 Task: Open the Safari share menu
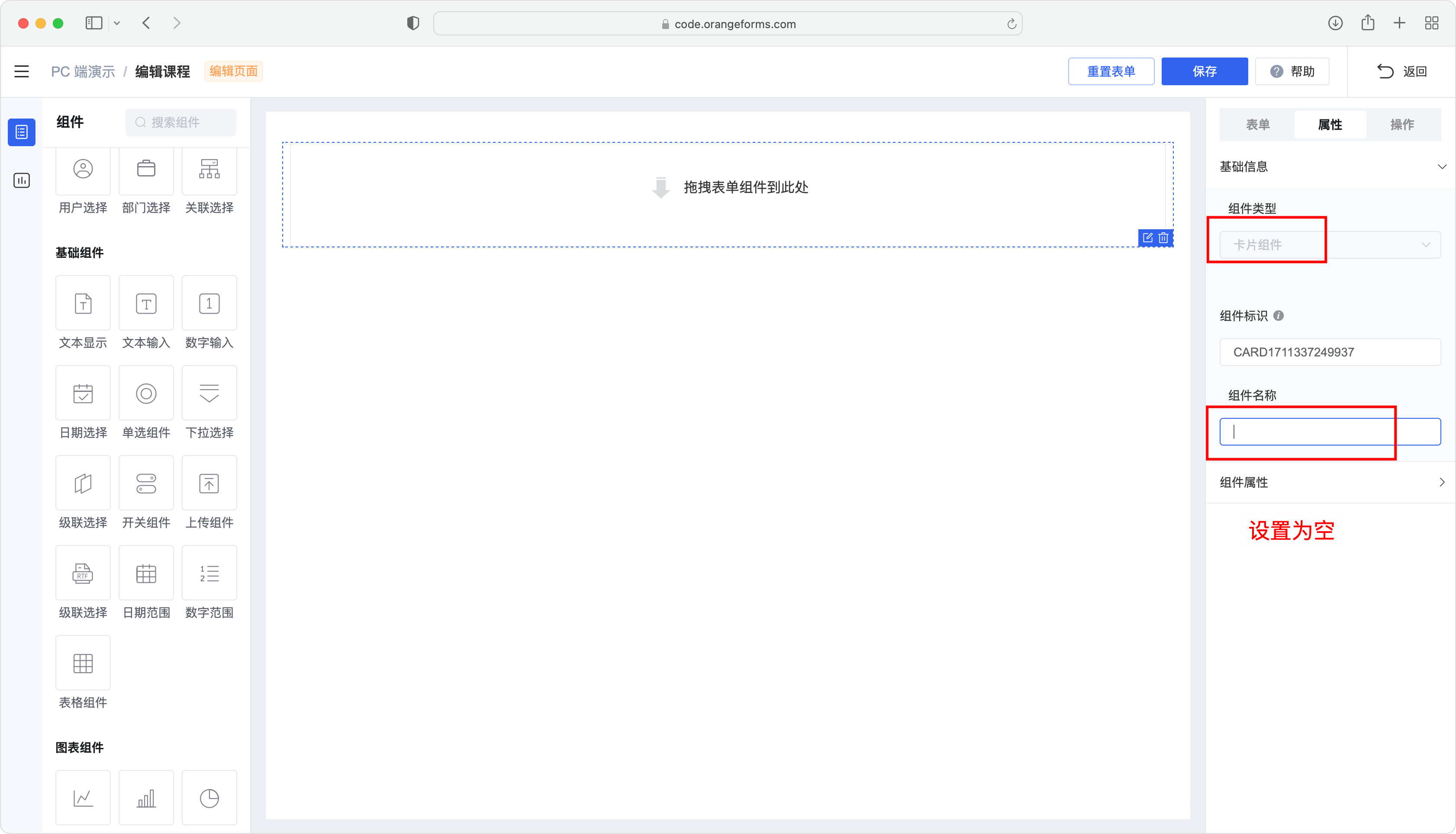pyautogui.click(x=1368, y=23)
